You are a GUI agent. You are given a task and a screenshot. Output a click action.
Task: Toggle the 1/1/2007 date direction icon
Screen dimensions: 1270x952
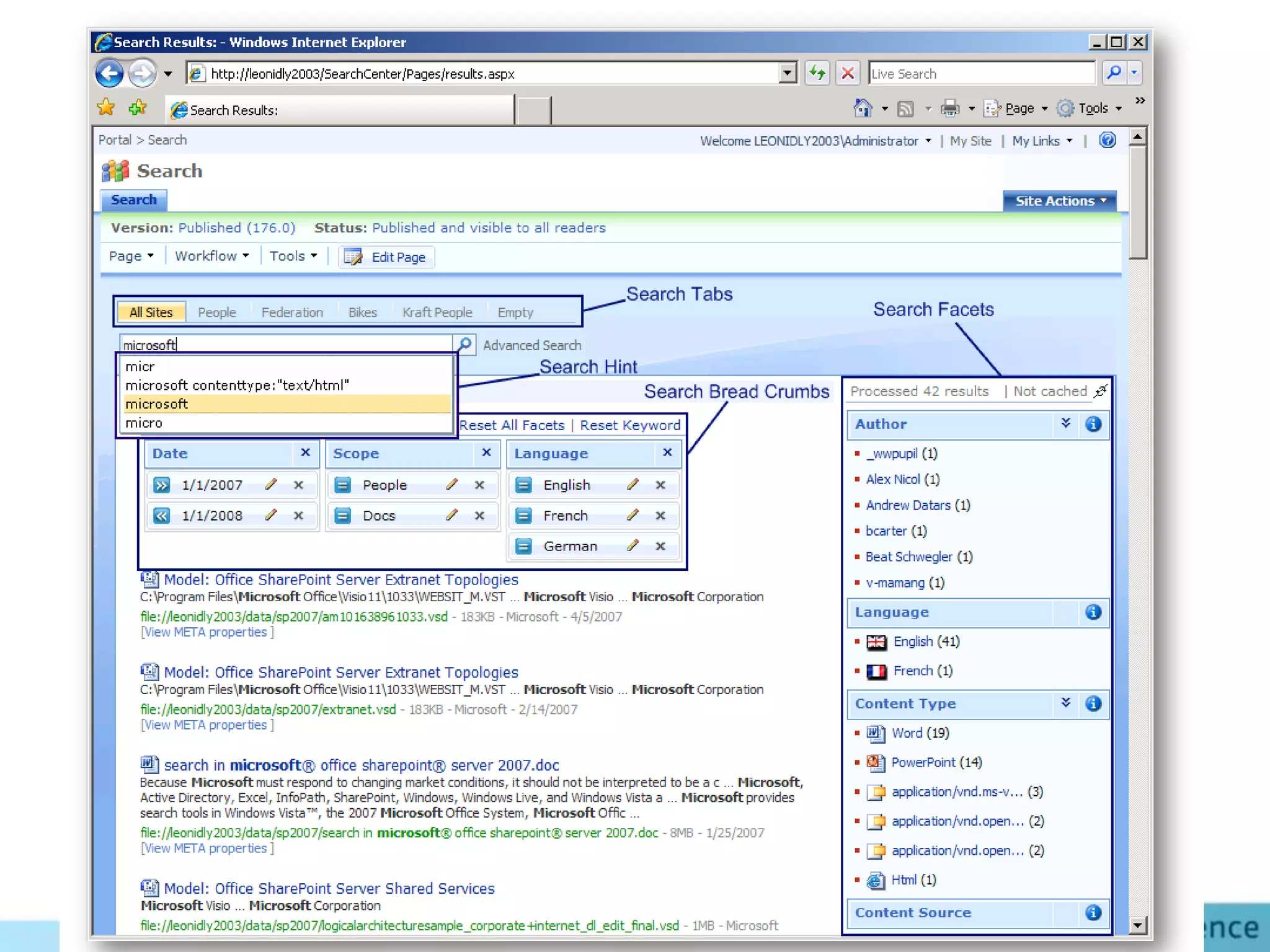[162, 485]
